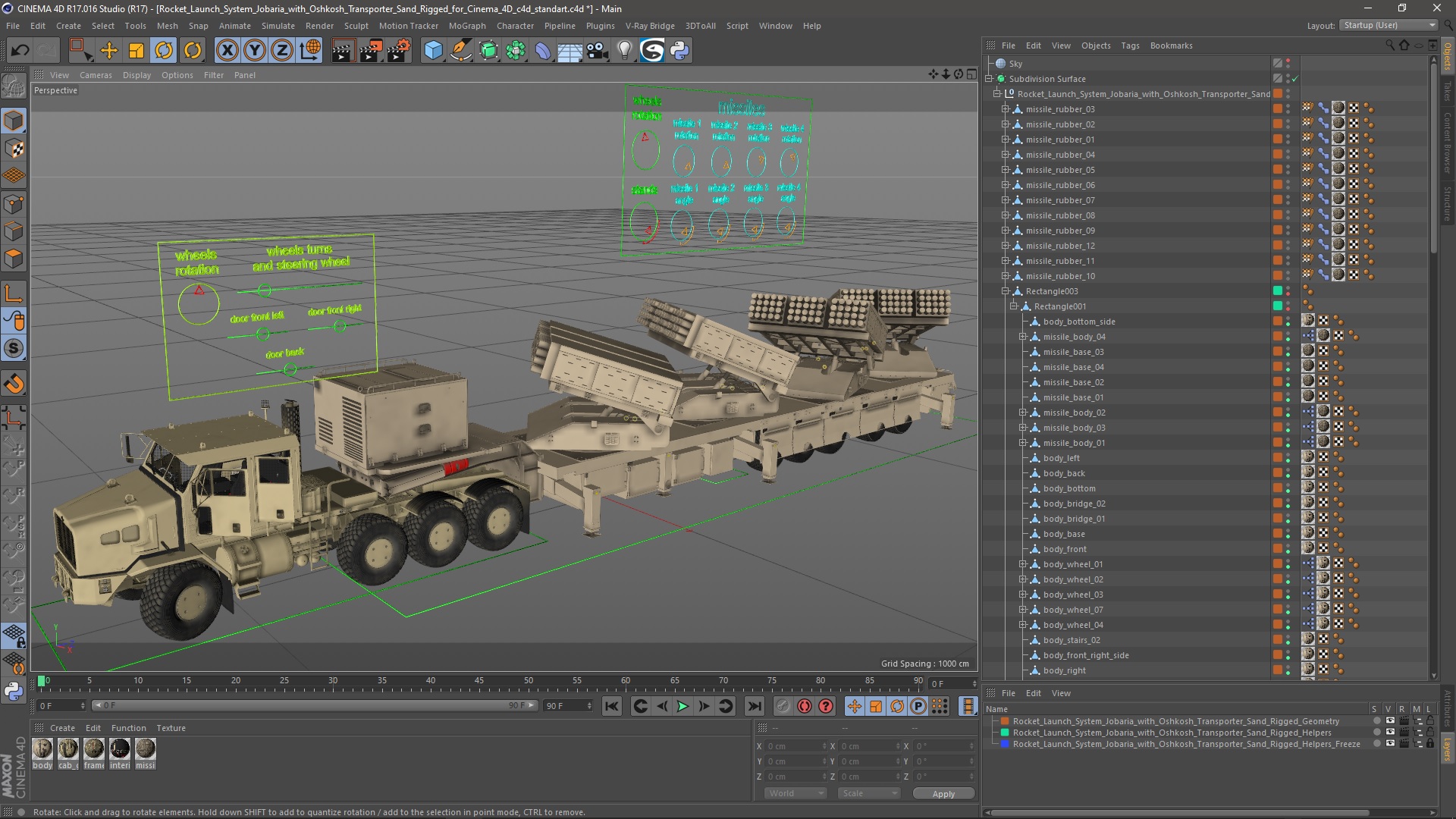
Task: Enable the Texture mode tool
Action: (14, 149)
